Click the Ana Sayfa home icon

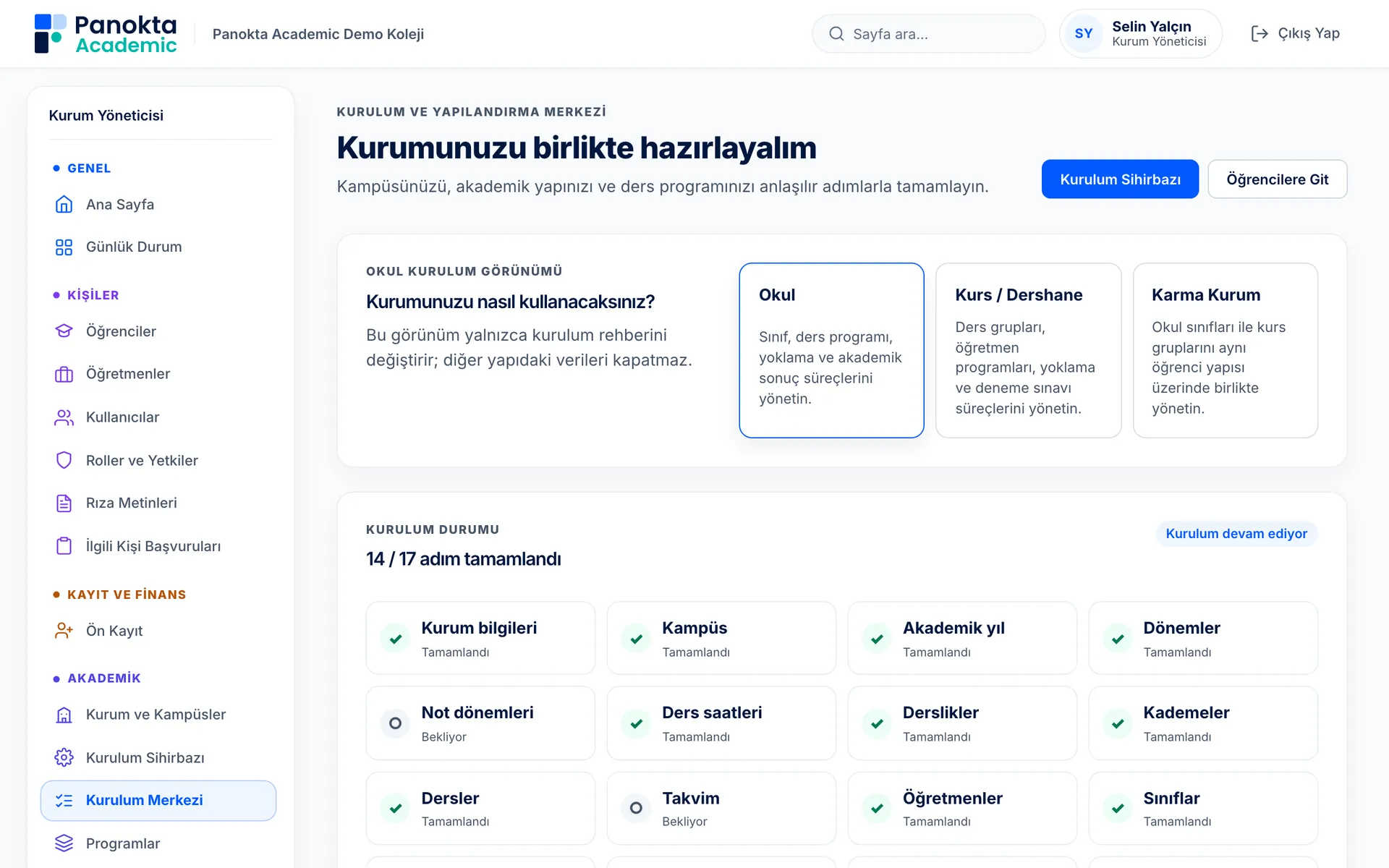click(64, 205)
